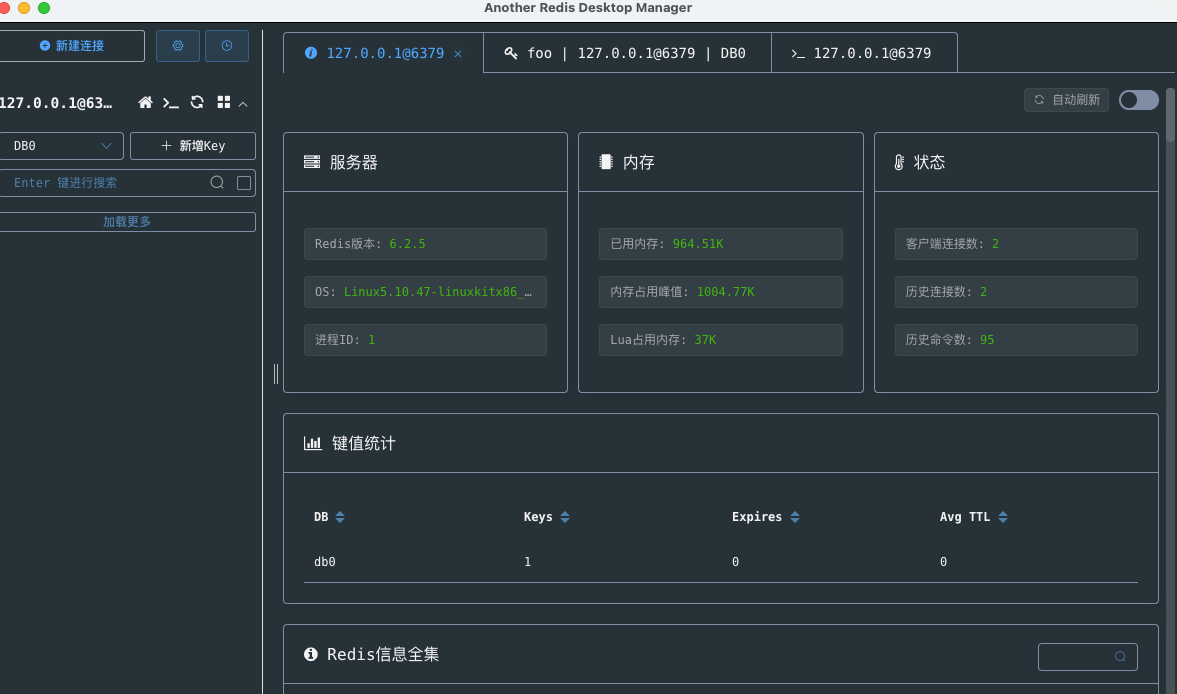
Task: Click the 新建连接 new connection button
Action: point(72,46)
